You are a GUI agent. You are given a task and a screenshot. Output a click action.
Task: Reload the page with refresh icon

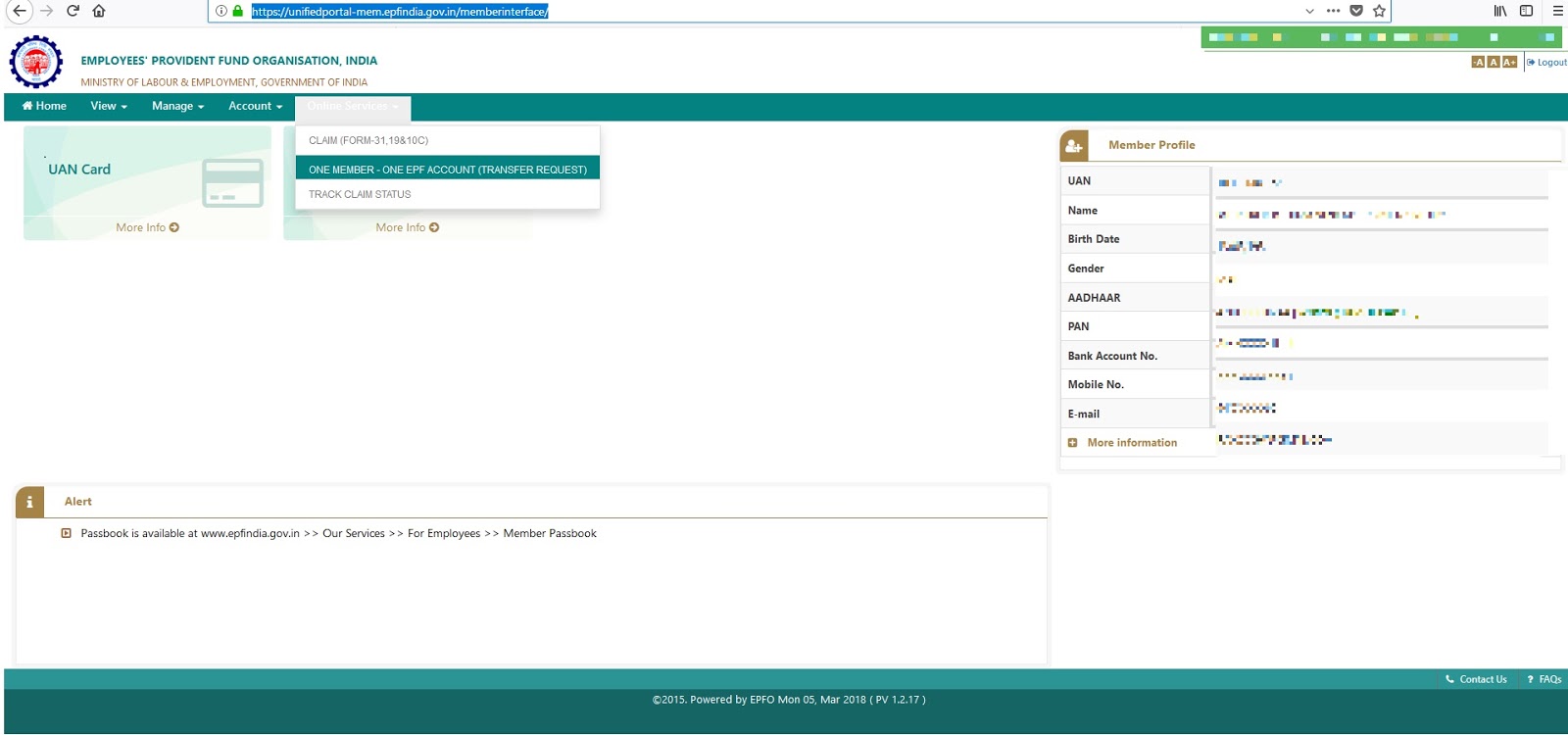[x=73, y=11]
